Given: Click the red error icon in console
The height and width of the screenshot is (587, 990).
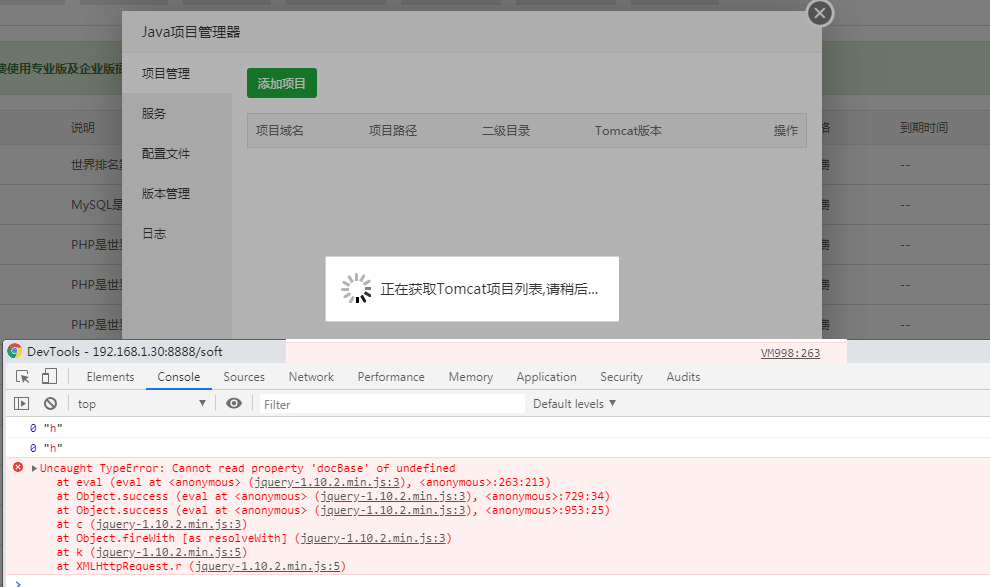Looking at the screenshot, I should pos(18,468).
